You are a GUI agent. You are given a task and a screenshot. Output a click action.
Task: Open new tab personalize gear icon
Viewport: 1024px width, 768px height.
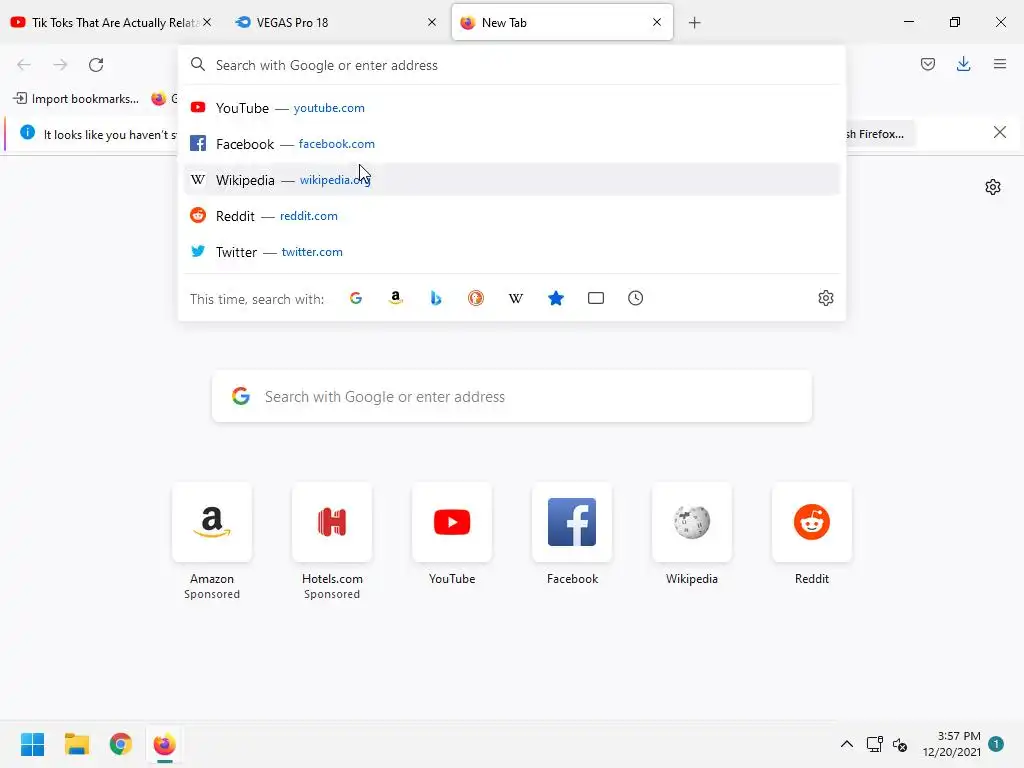993,187
